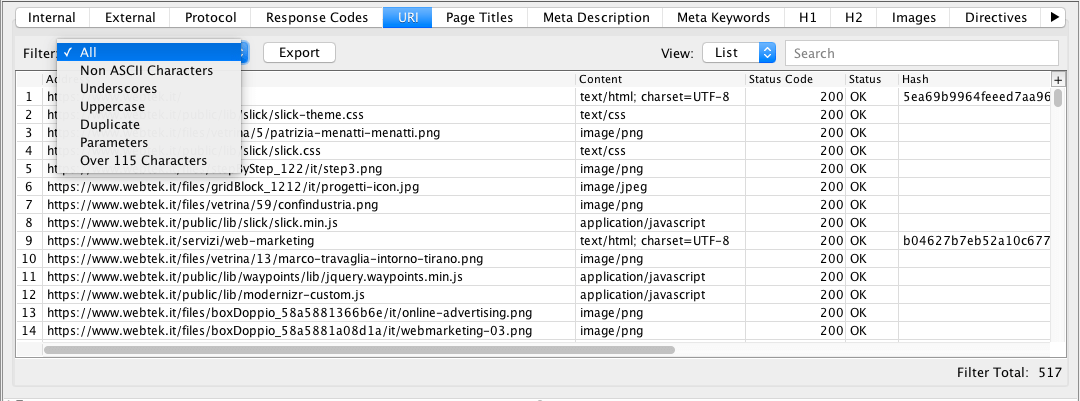
Task: Sort by Status Code column header
Action: (796, 79)
